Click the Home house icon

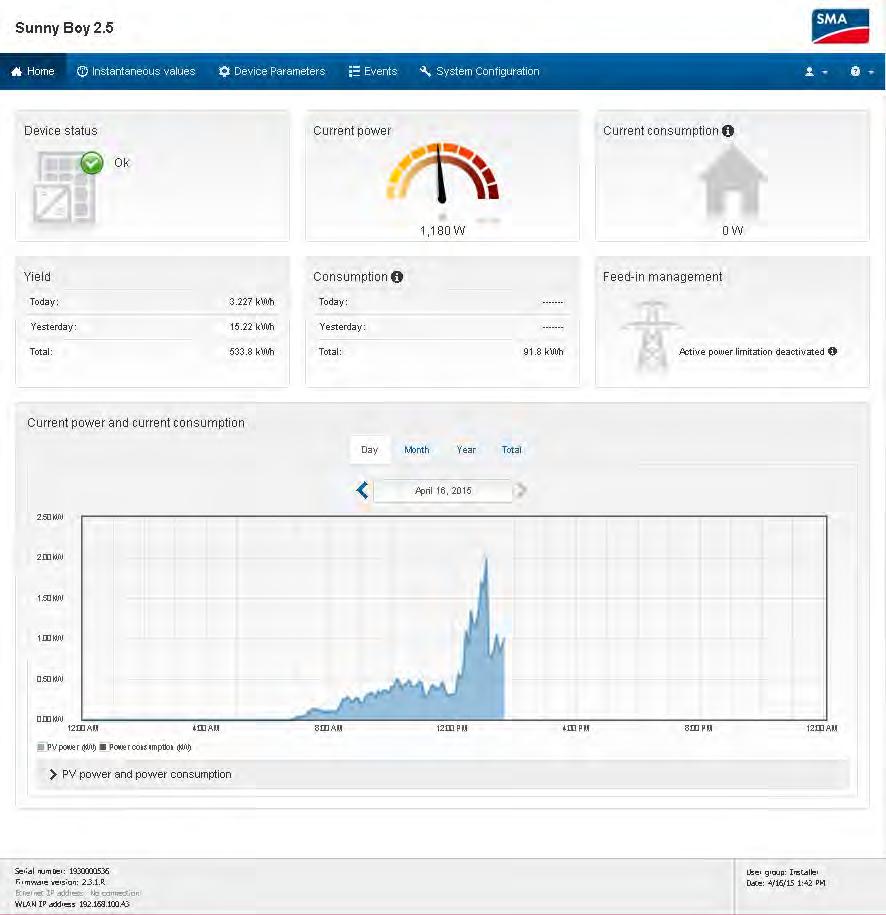tap(16, 72)
